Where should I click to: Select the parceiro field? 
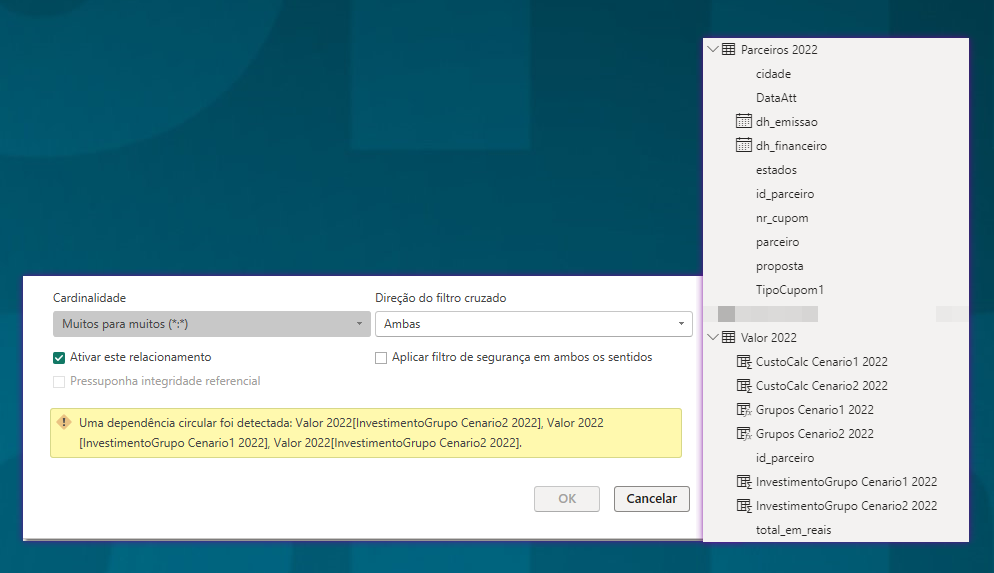pyautogui.click(x=777, y=242)
